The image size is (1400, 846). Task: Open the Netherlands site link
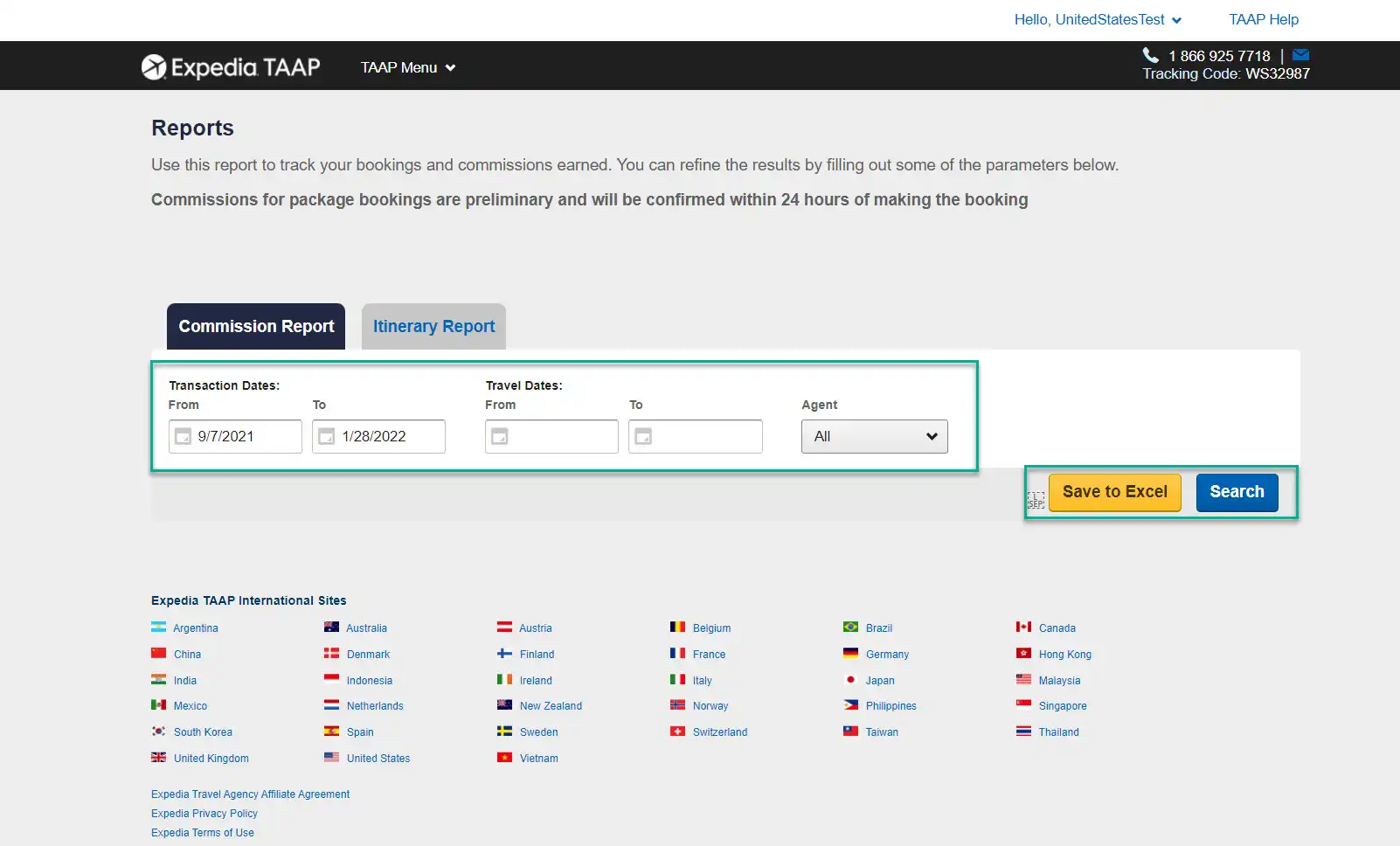(375, 705)
